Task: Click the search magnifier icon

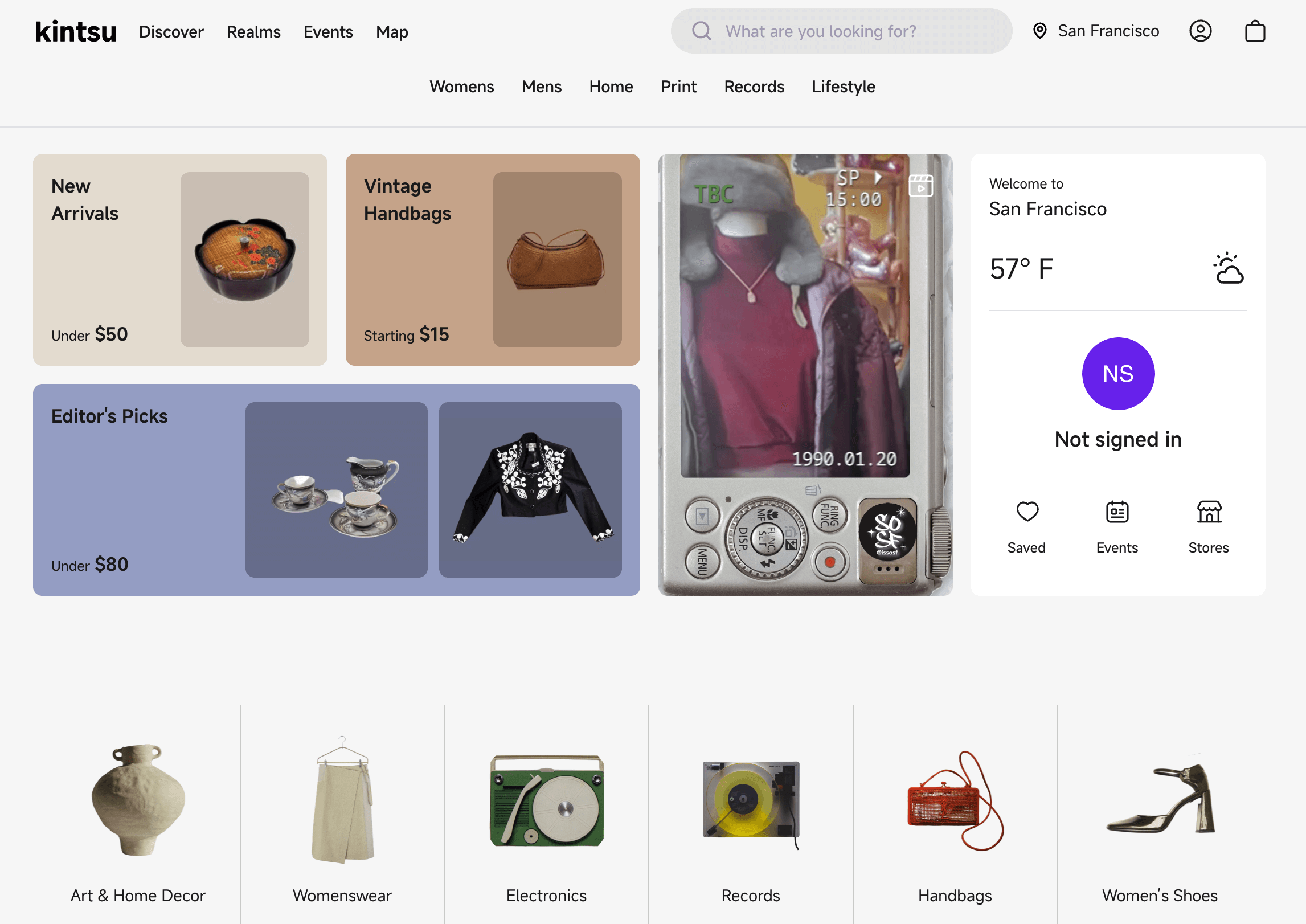Action: point(701,31)
